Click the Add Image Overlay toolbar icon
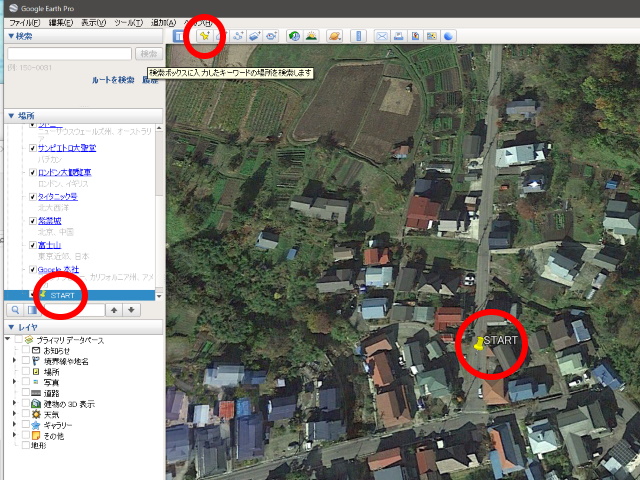The image size is (640, 480). tap(255, 36)
